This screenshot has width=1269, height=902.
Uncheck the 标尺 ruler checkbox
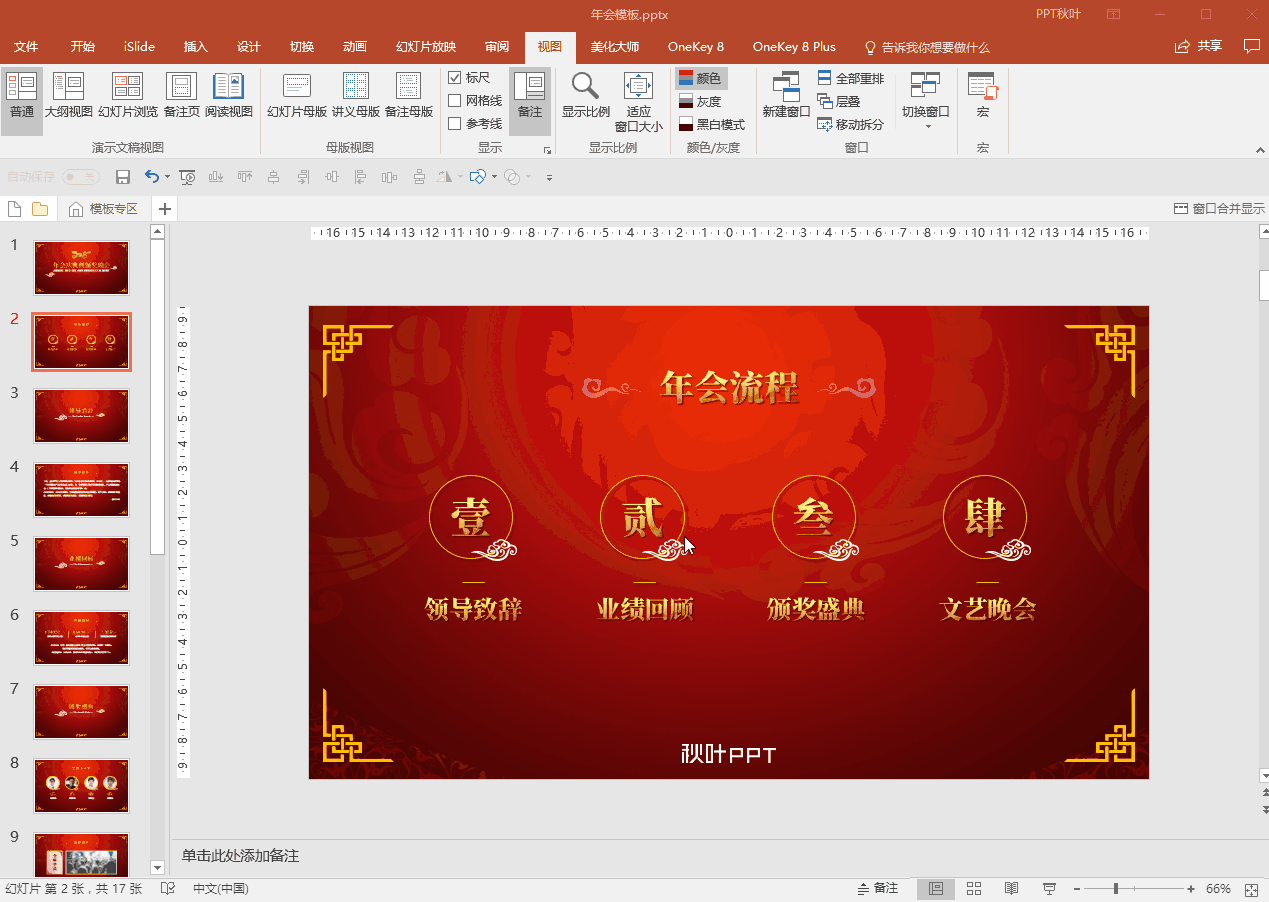[455, 78]
